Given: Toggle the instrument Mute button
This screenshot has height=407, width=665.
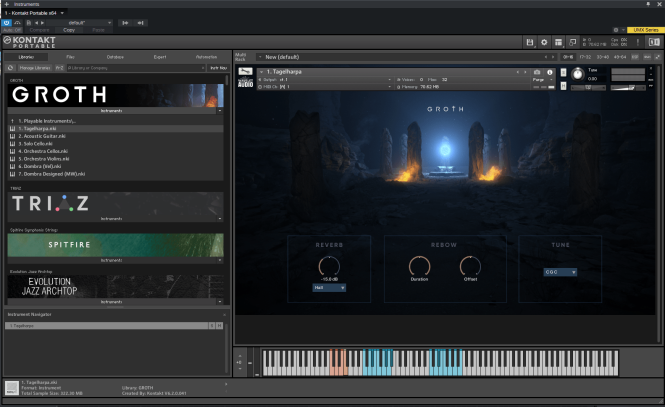Looking at the screenshot, I should (563, 86).
